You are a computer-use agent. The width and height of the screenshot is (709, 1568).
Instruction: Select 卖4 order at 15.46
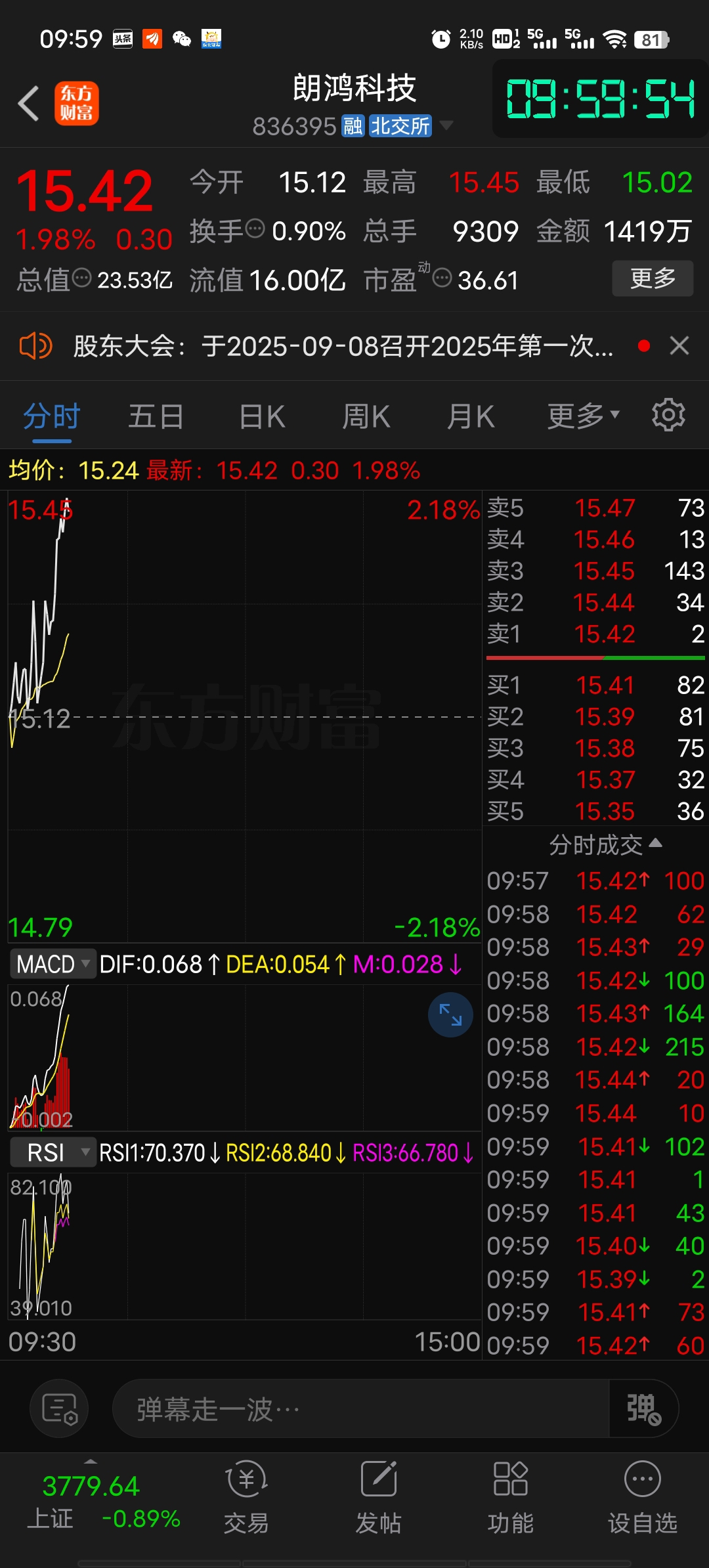pyautogui.click(x=595, y=539)
